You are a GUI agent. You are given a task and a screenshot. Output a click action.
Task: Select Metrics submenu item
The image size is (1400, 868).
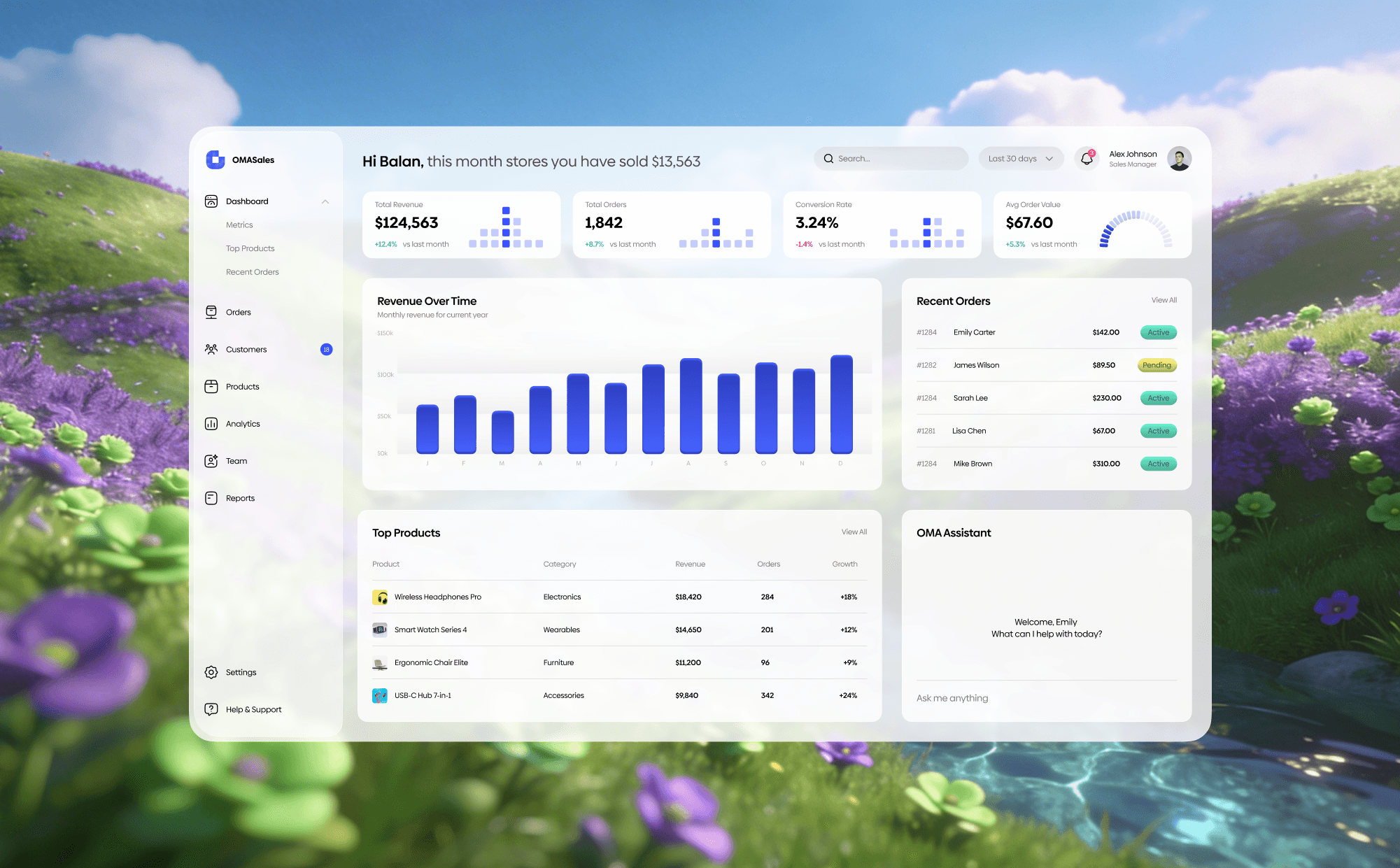coord(239,225)
